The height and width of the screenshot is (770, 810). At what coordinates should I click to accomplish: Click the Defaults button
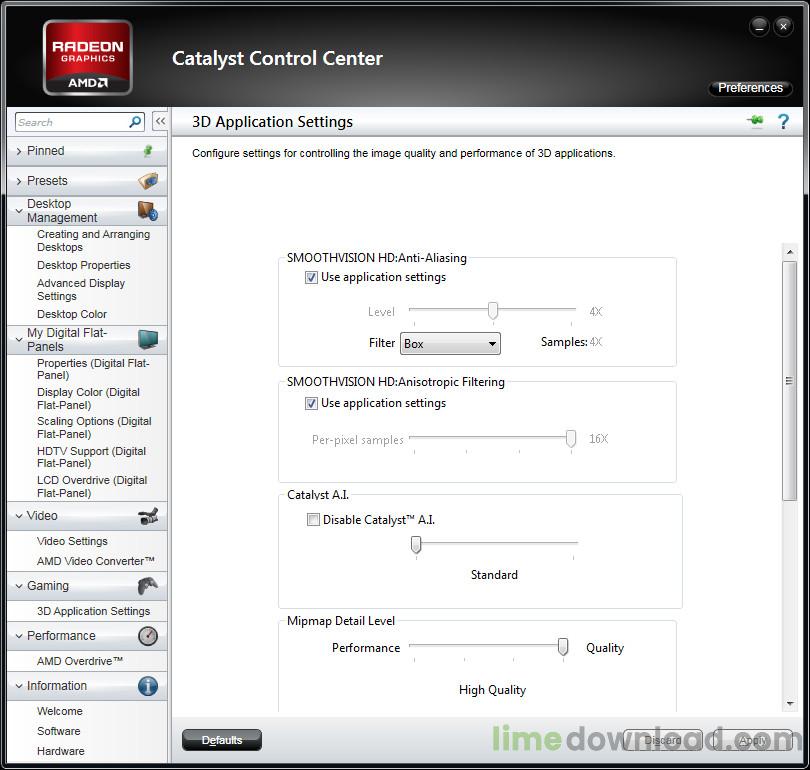tap(221, 740)
